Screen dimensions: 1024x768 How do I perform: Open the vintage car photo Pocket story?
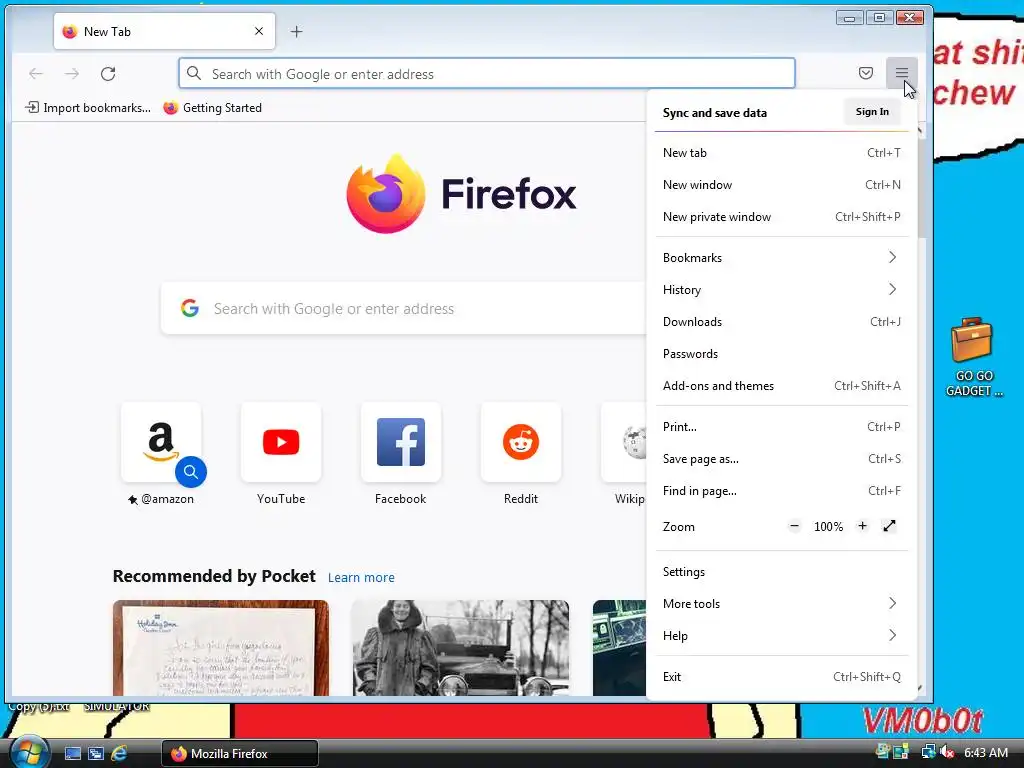click(460, 648)
